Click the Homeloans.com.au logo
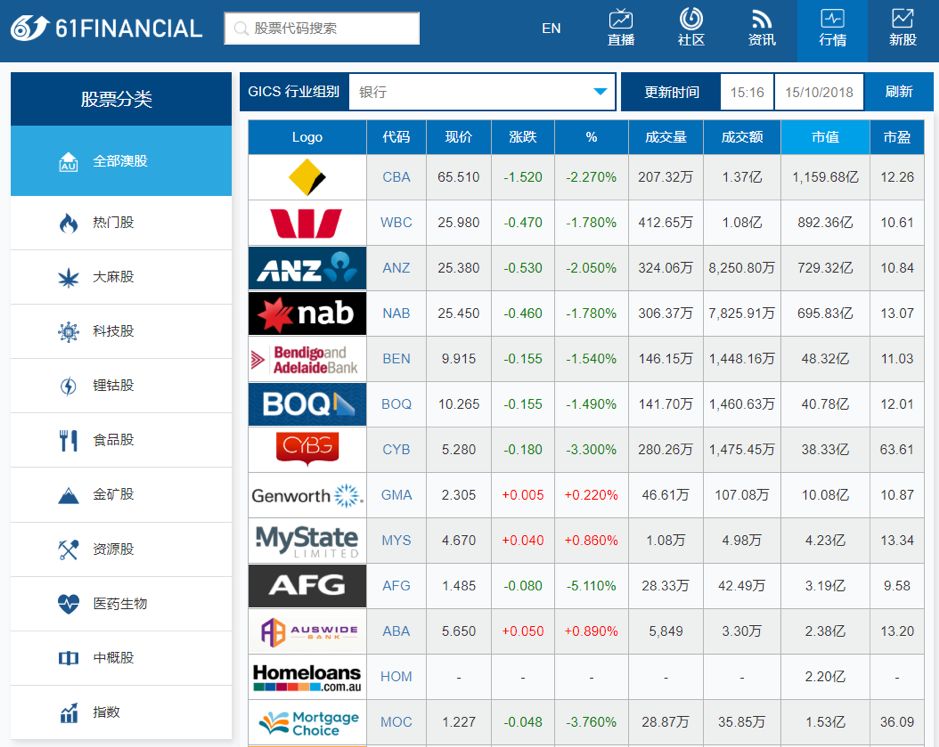Screen dimensions: 939x747 pyautogui.click(x=307, y=677)
